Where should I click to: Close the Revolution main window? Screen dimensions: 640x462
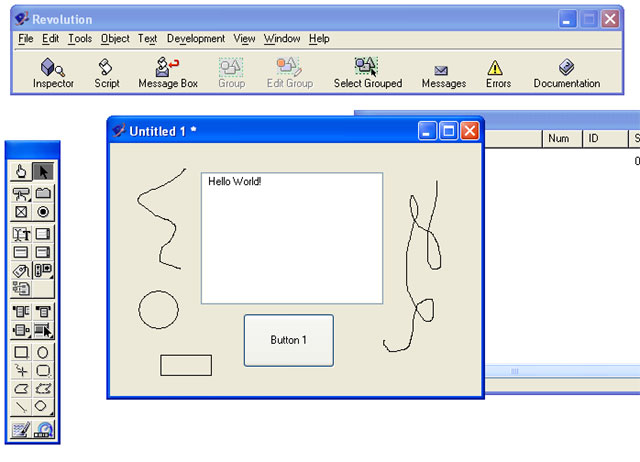[x=610, y=19]
